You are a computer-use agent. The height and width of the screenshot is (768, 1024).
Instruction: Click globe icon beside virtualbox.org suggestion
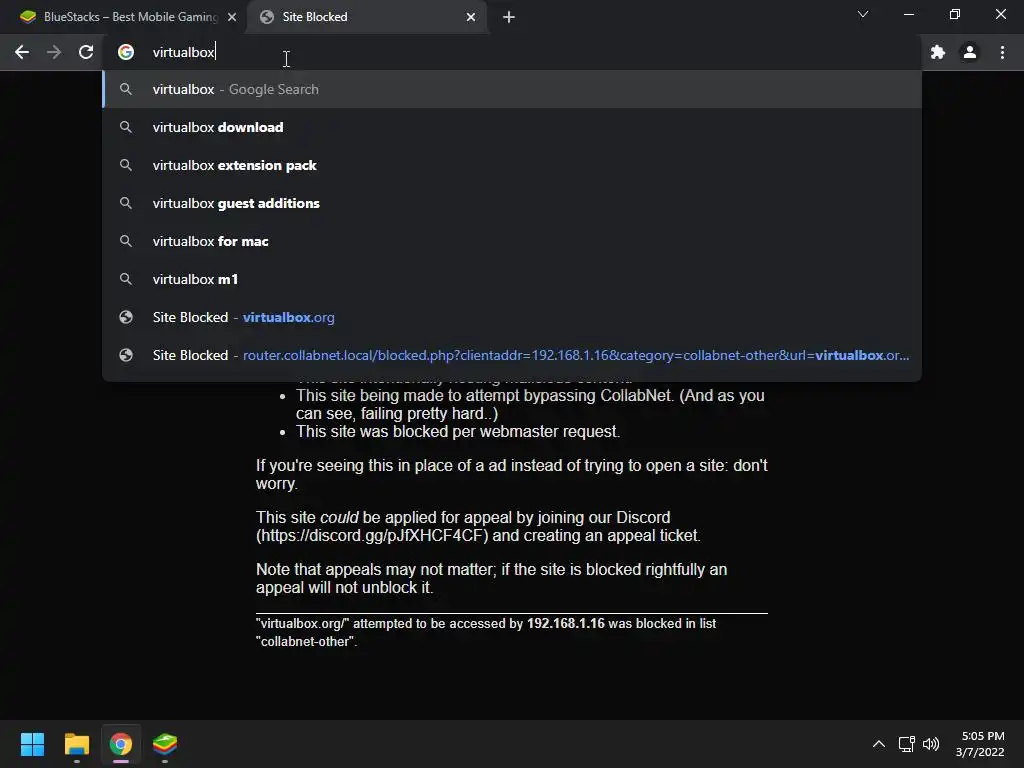126,317
